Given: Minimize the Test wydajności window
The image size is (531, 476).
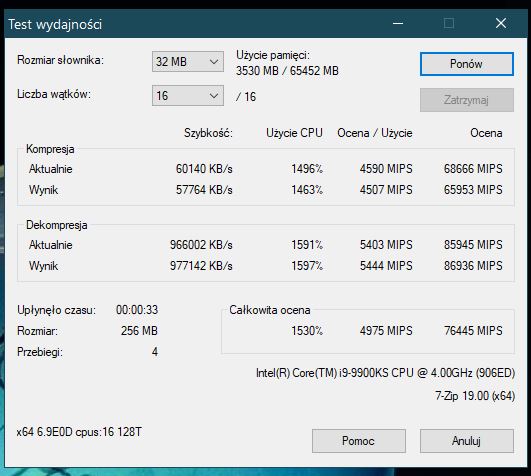Looking at the screenshot, I should [x=398, y=23].
